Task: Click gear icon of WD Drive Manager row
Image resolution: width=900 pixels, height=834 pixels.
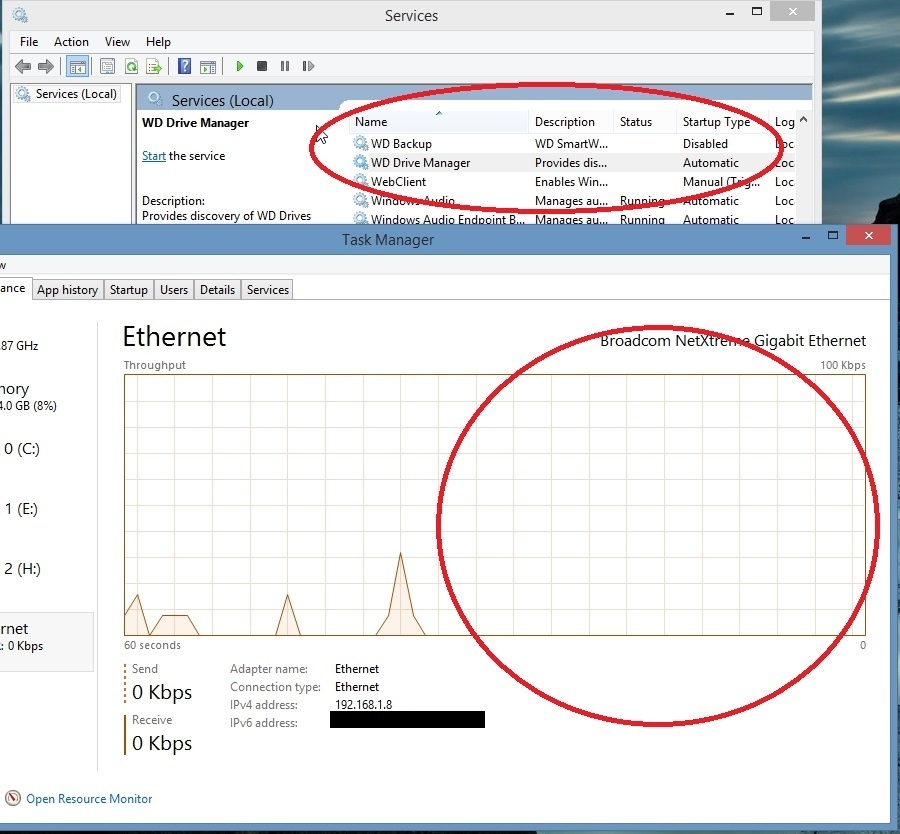Action: coord(360,162)
